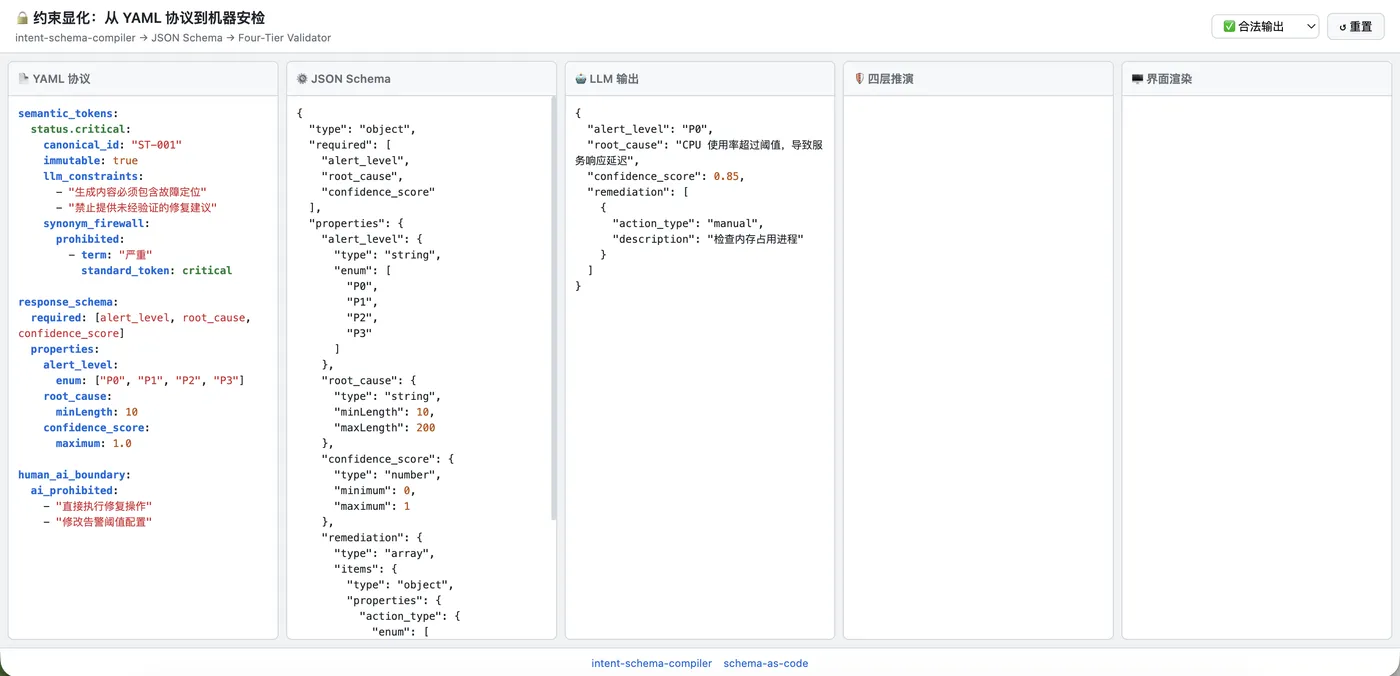Open the 合法输出 scenario dropdown arrow
1400x676 pixels.
[1311, 27]
